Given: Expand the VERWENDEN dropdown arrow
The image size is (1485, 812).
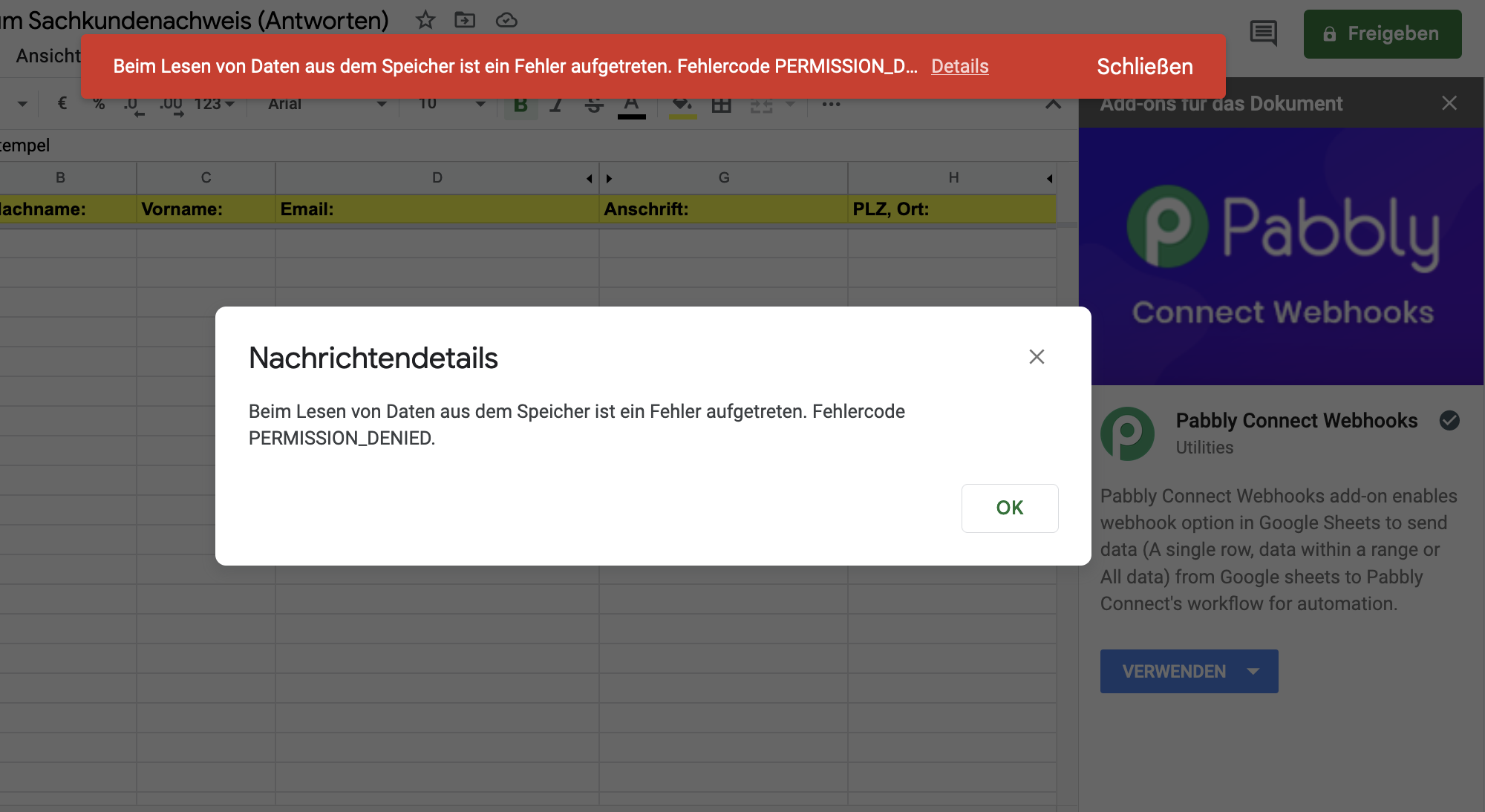Looking at the screenshot, I should [x=1253, y=671].
